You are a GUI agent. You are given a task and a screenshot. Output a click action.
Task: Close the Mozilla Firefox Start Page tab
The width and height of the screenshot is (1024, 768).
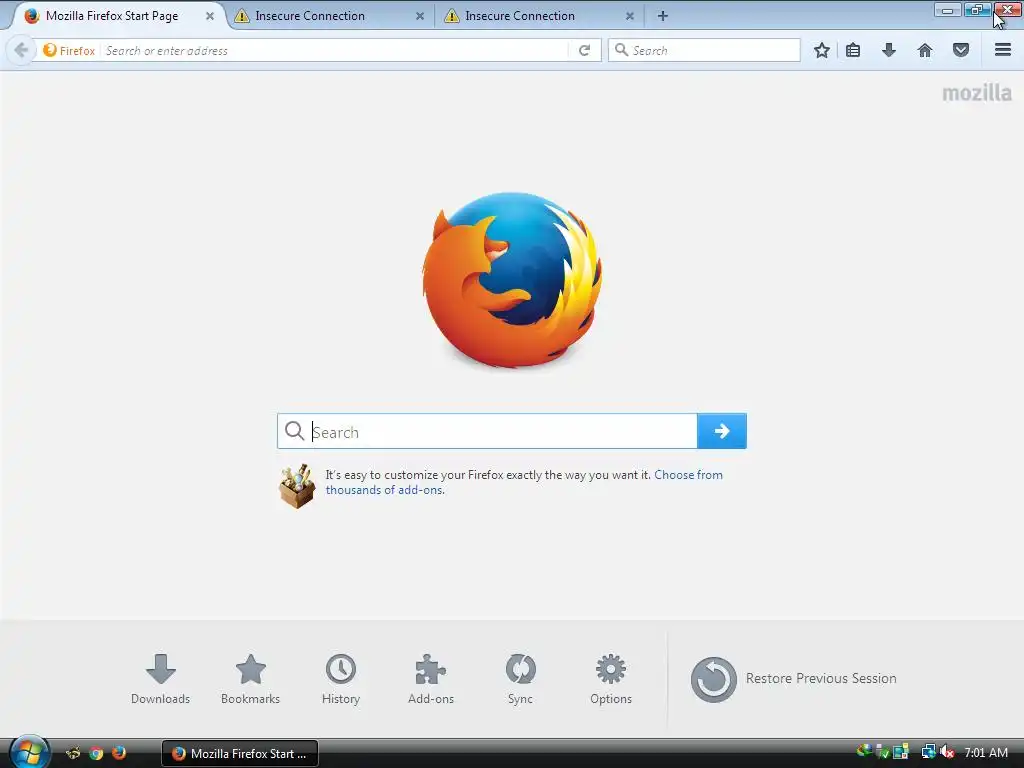pos(210,16)
